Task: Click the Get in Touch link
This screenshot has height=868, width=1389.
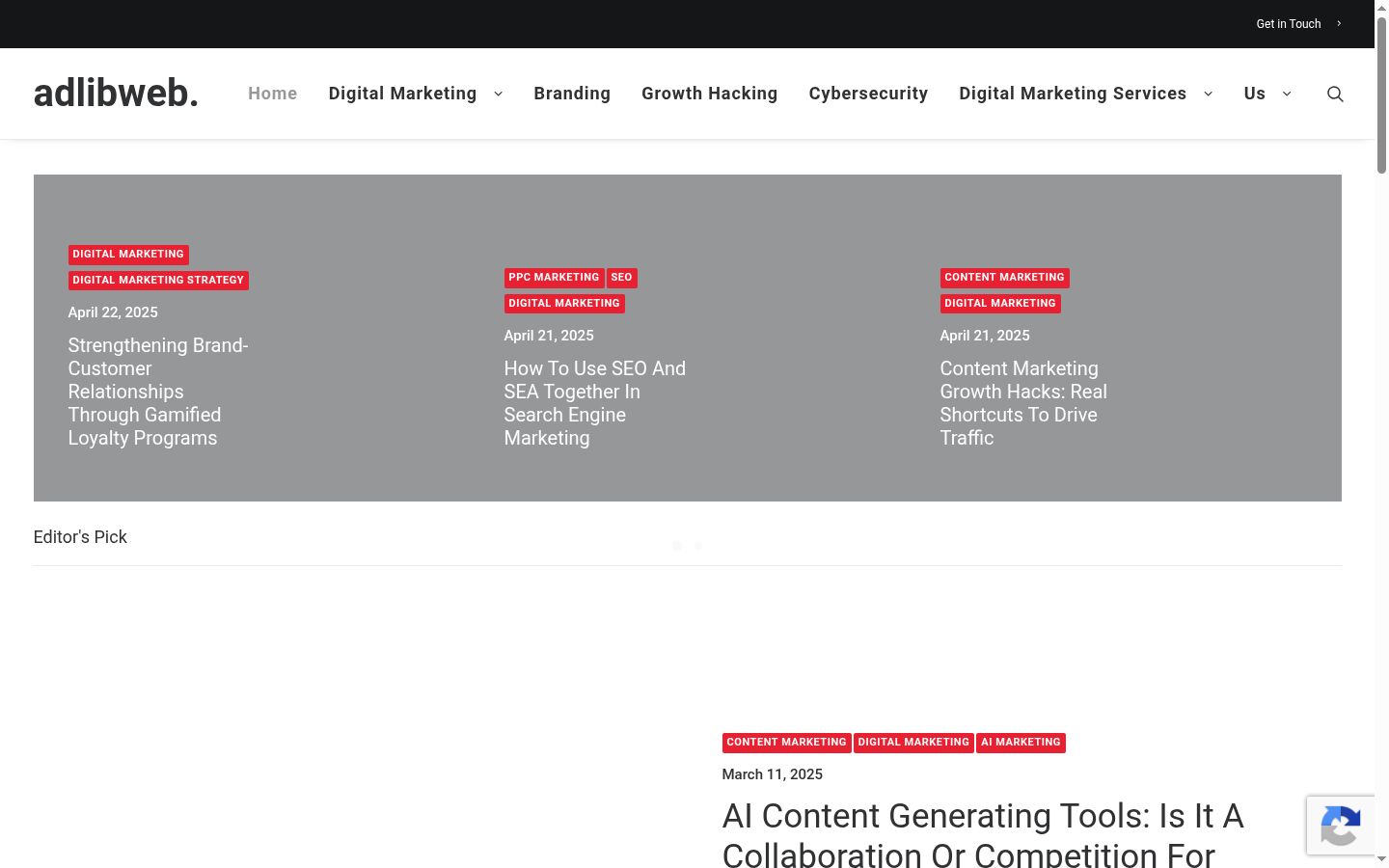Action: coord(1288,24)
